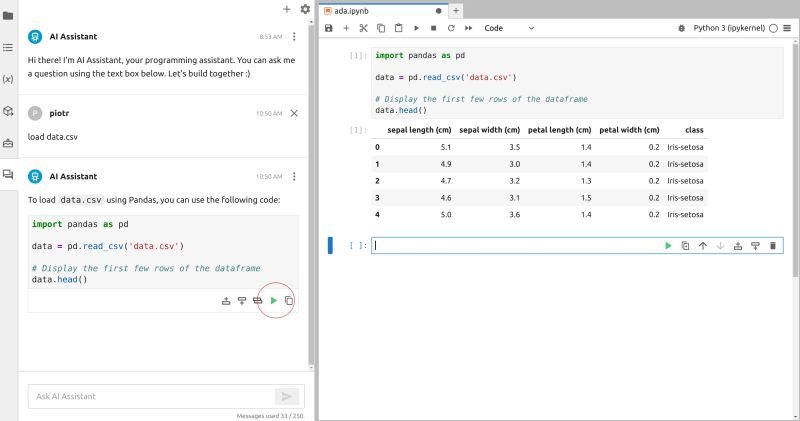
Task: Focus the Ask AI Assistant text box
Action: pyautogui.click(x=153, y=397)
